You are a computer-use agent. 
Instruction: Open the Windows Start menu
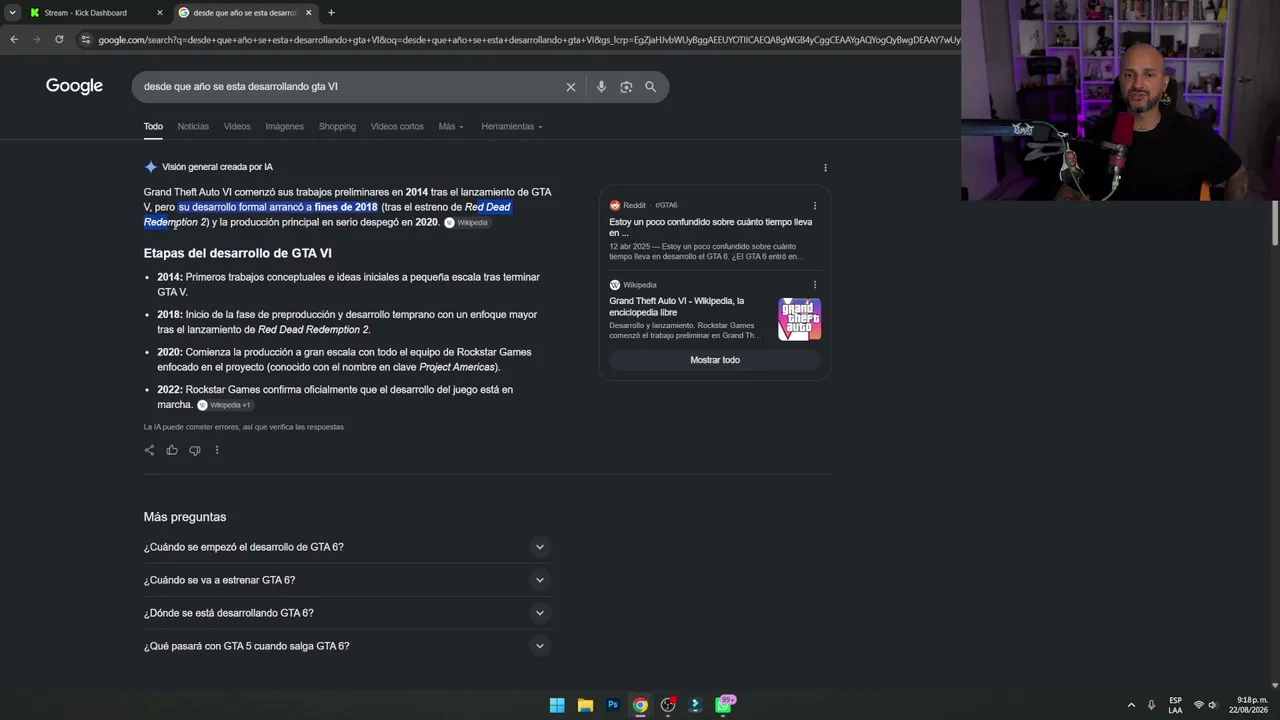[557, 705]
